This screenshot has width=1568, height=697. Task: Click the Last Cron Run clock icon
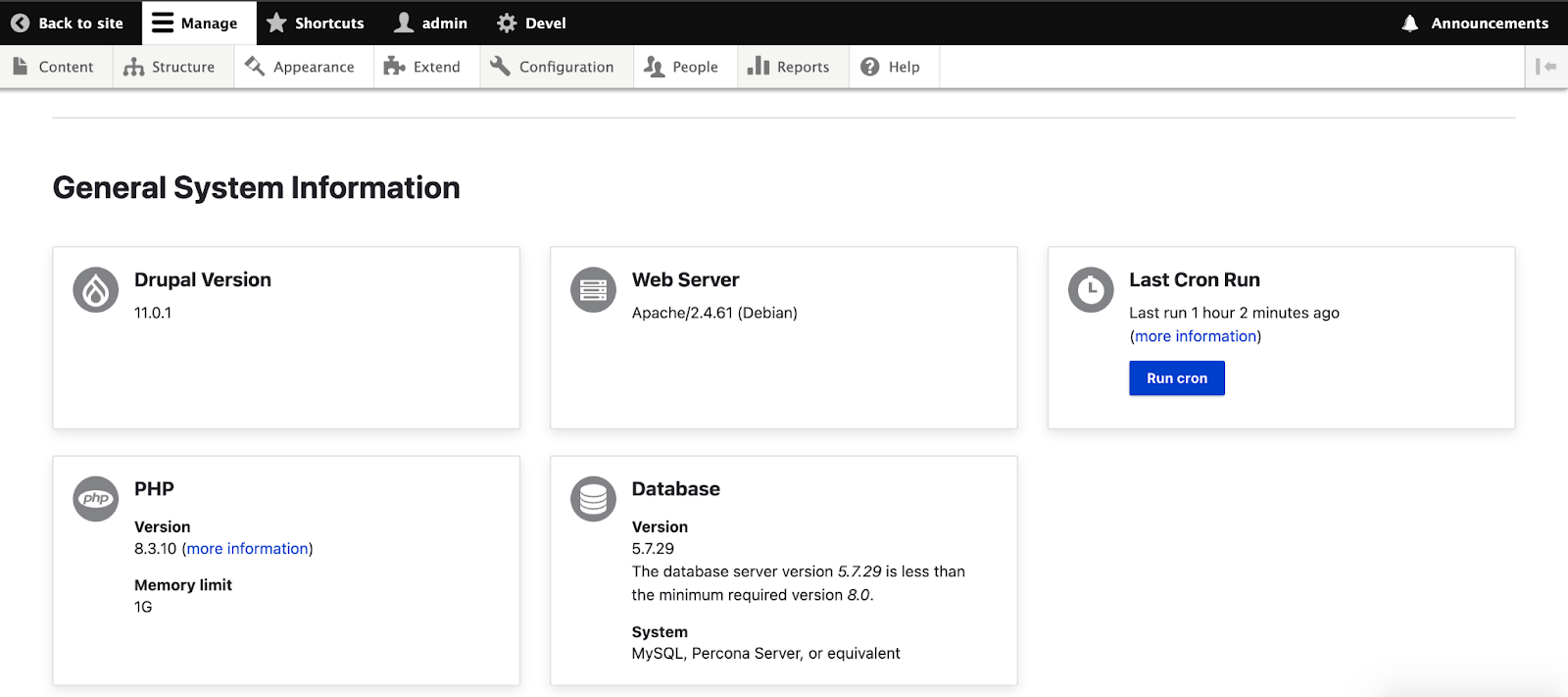[1091, 289]
